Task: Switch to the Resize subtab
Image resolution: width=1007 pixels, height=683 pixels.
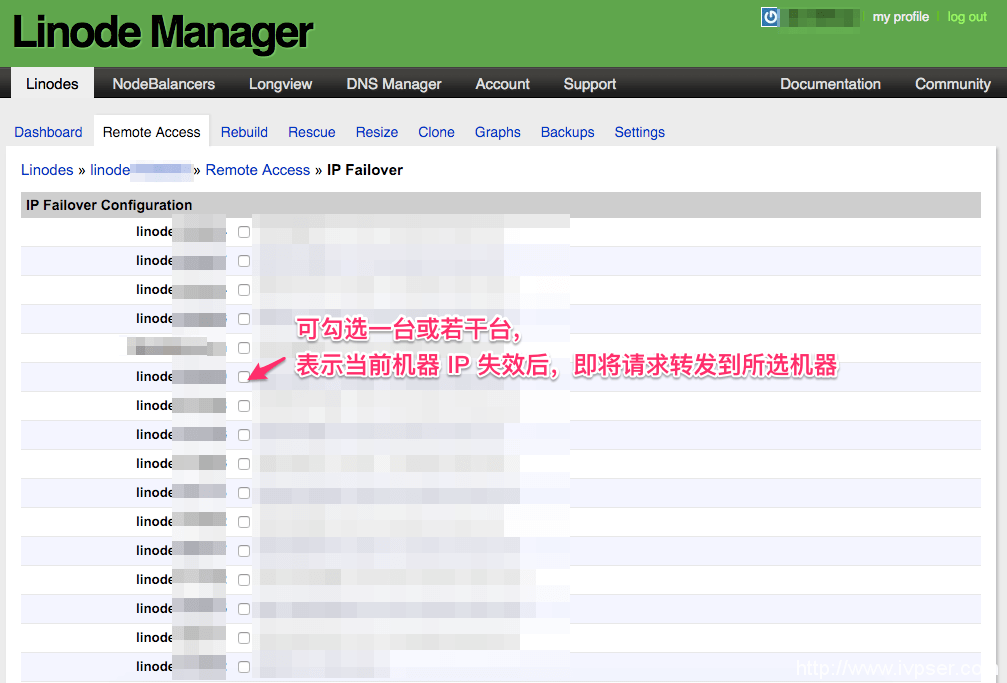Action: 376,132
